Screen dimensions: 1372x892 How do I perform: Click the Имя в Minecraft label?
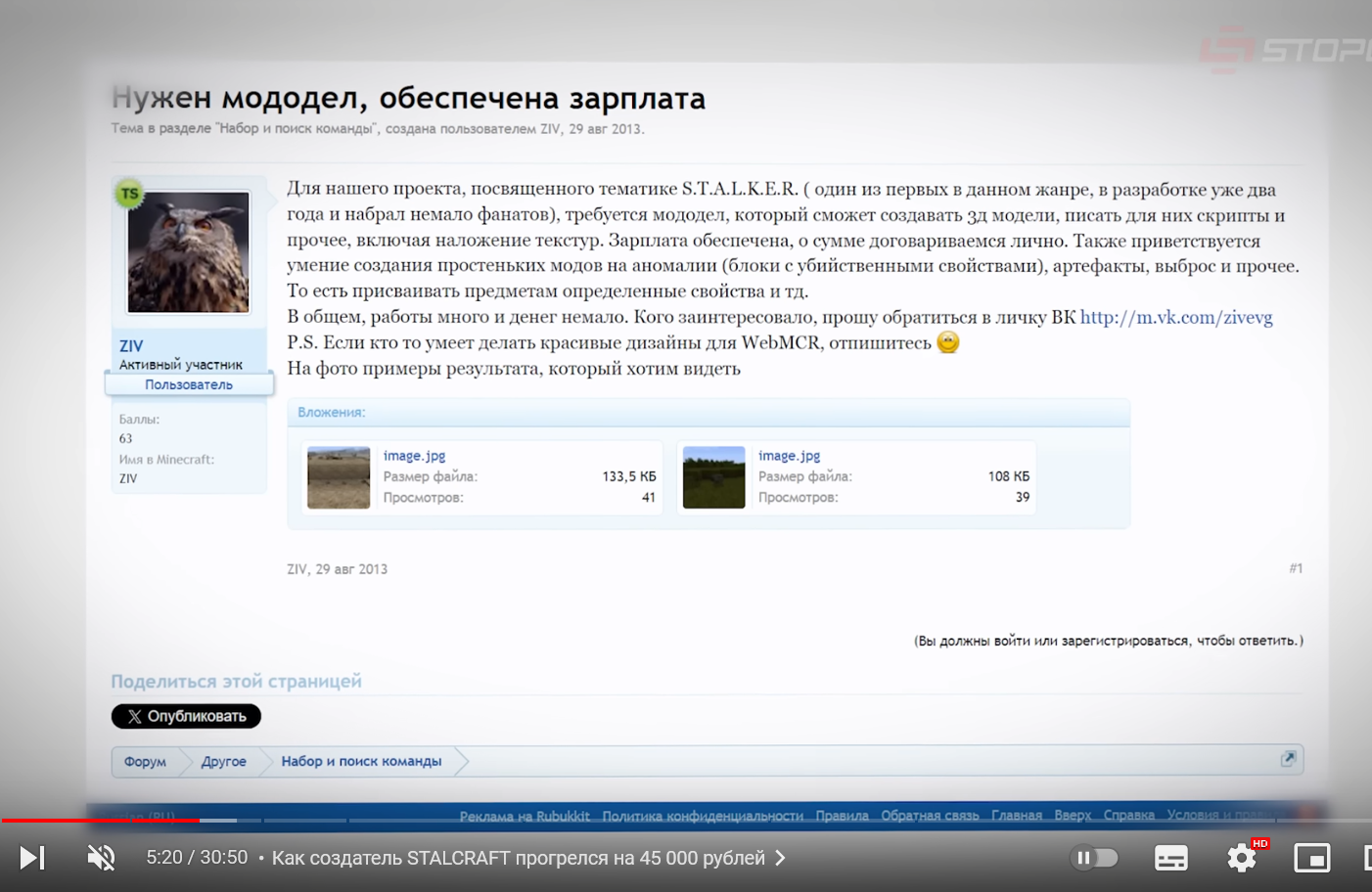click(x=166, y=459)
